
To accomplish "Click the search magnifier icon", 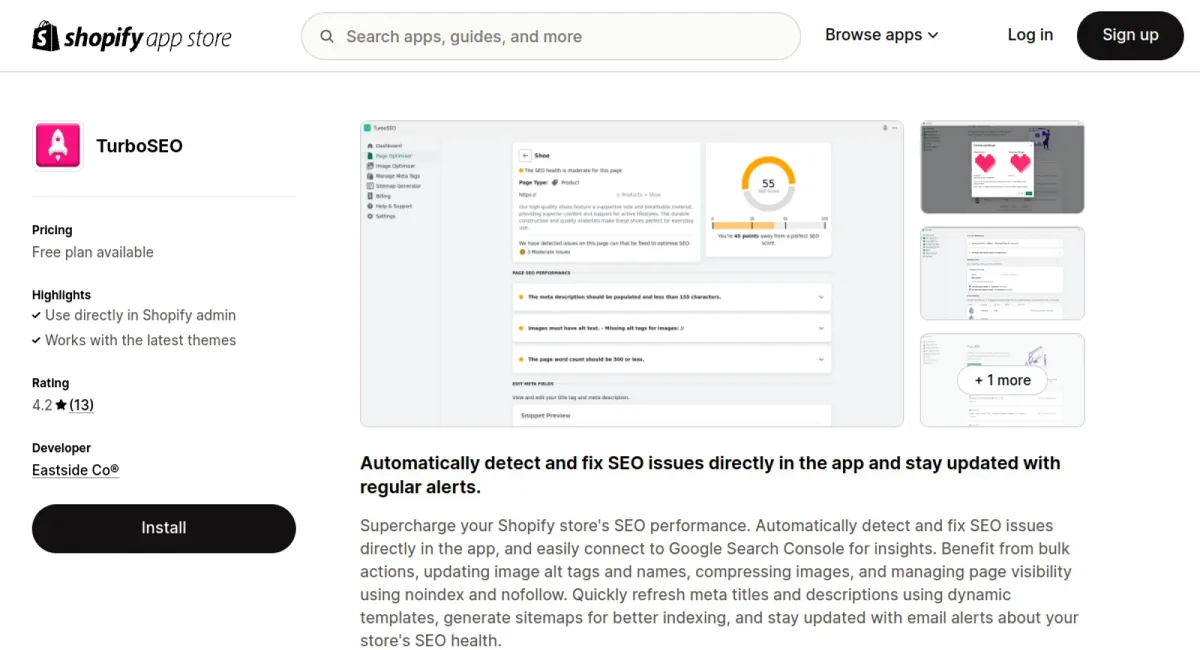I will click(x=327, y=37).
